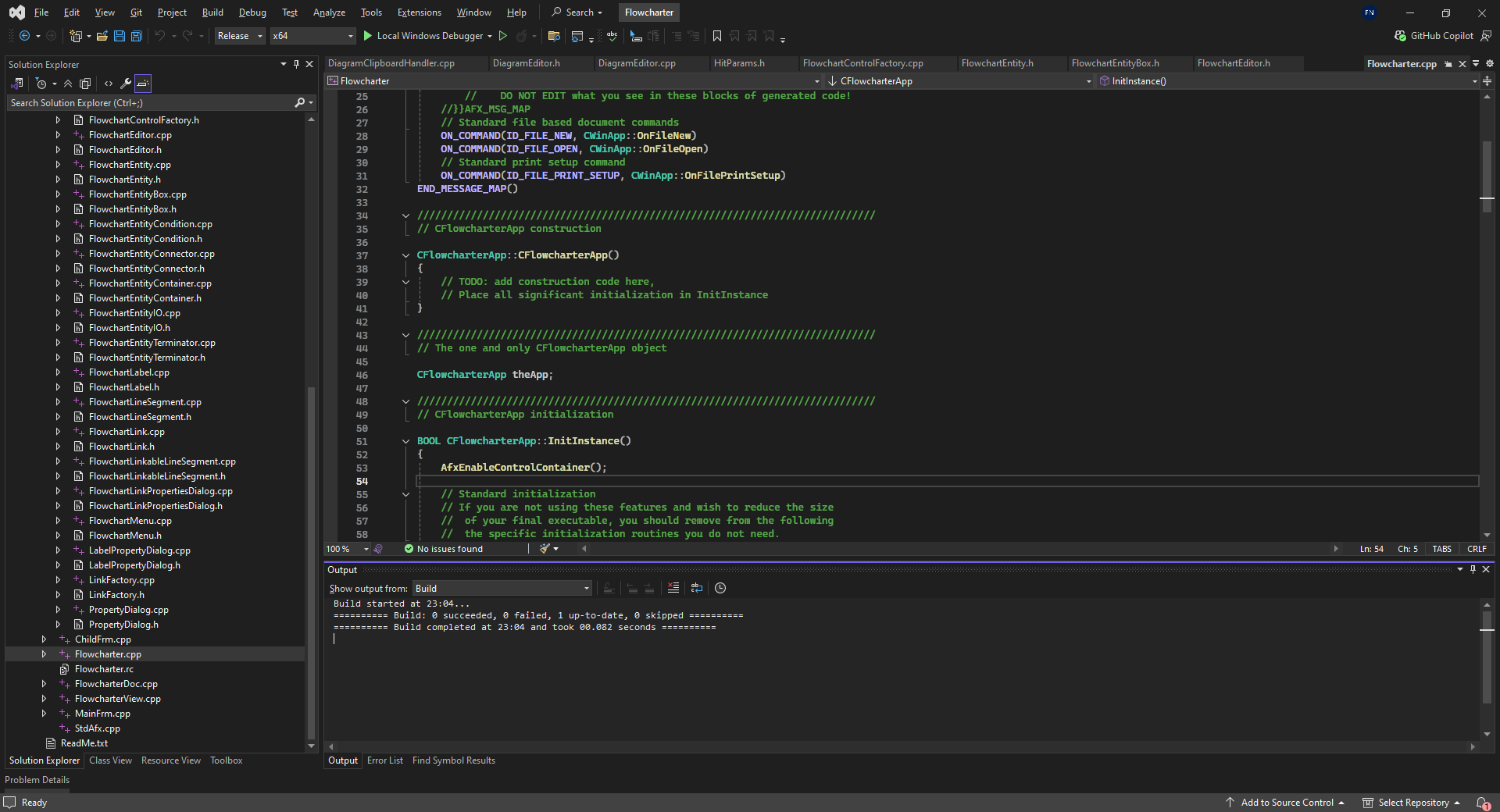Screen dimensions: 1500x812
Task: Click the Search button in title bar
Action: 577,12
